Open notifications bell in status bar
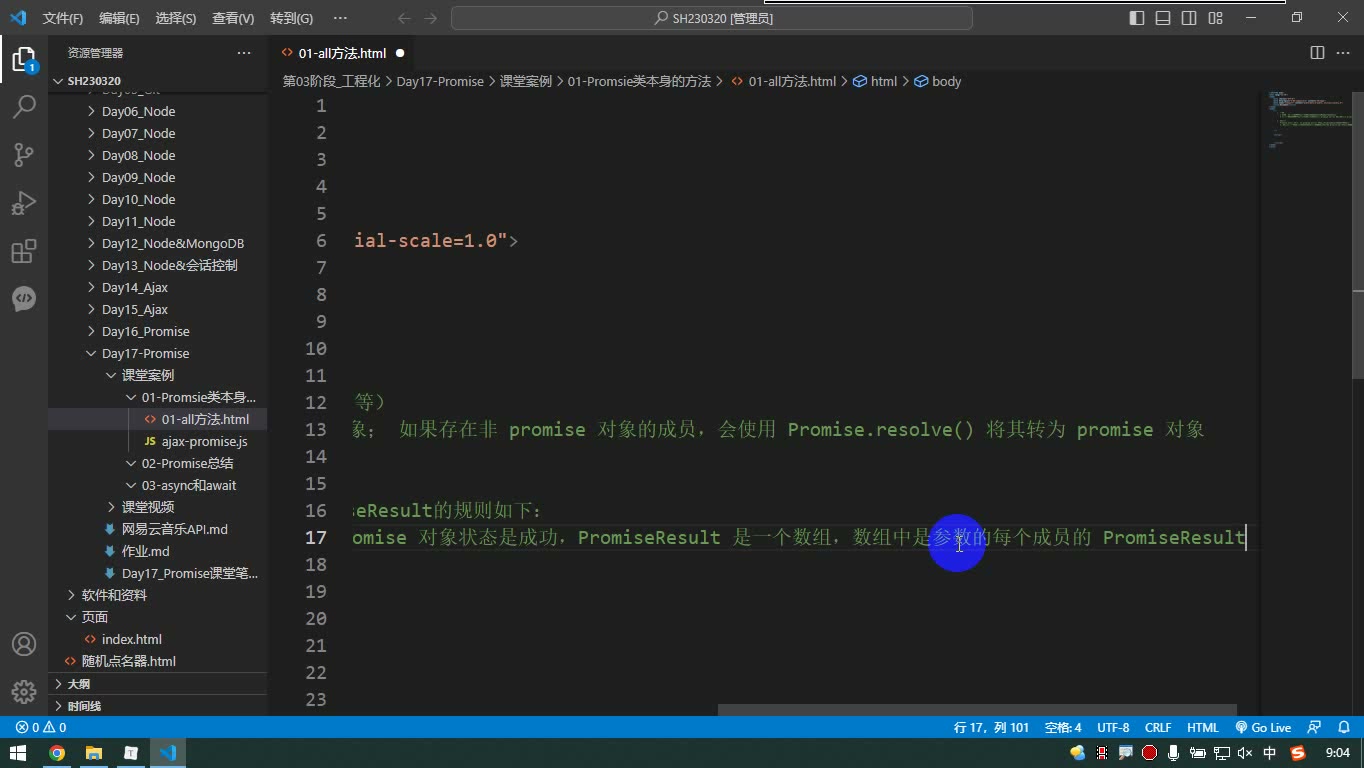This screenshot has width=1364, height=768. (x=1343, y=728)
